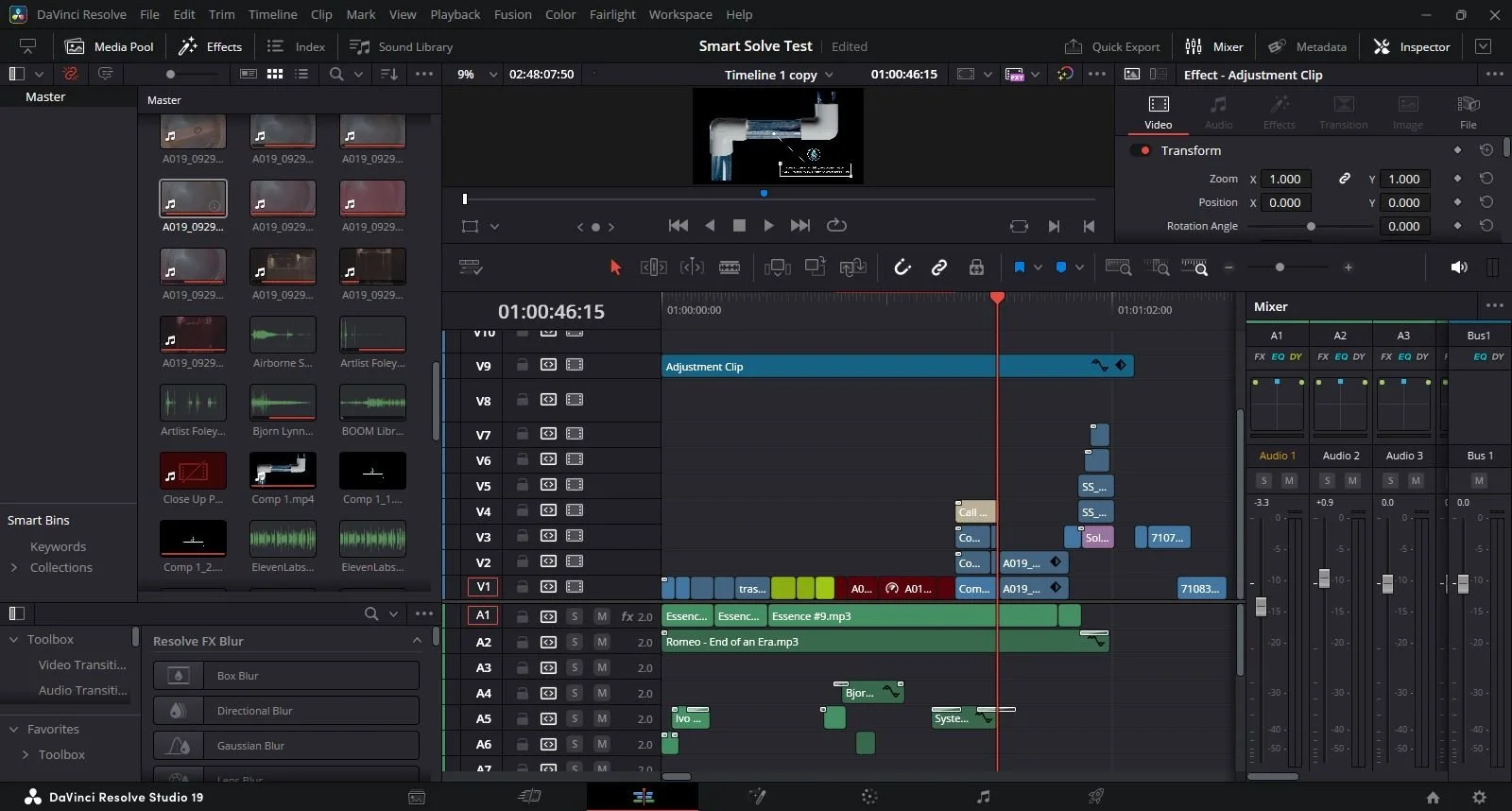Expand the Toolbox under Favorites
The image size is (1512, 811).
(25, 755)
